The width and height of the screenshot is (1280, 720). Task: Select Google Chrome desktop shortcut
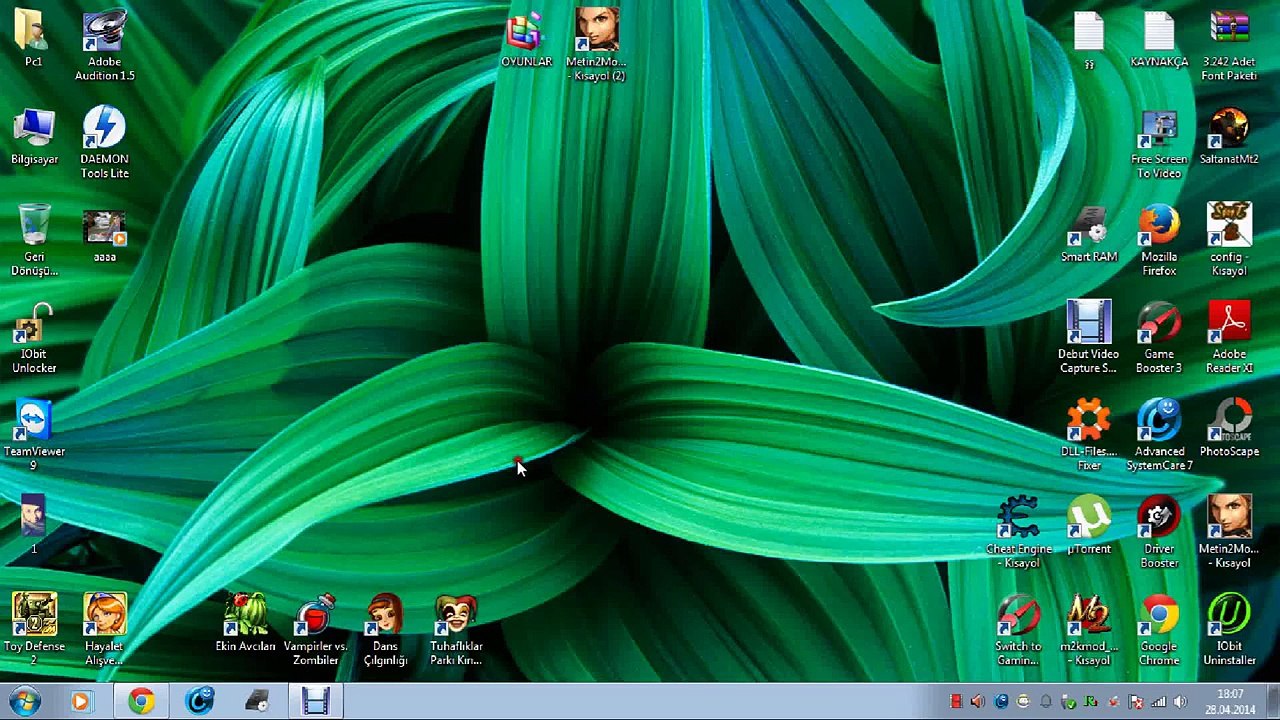[x=1158, y=617]
